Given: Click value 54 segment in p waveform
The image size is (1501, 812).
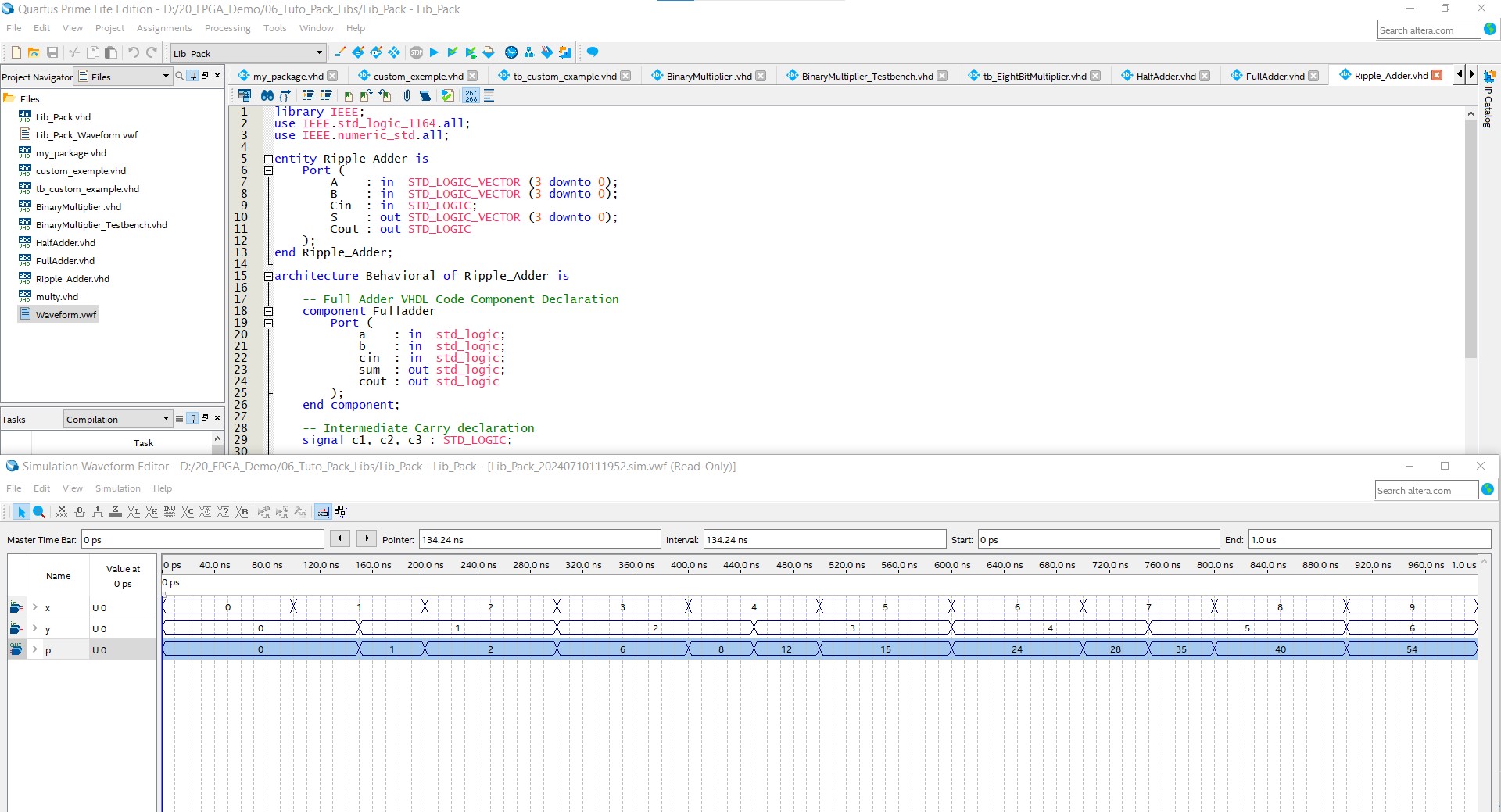Looking at the screenshot, I should pos(1412,649).
